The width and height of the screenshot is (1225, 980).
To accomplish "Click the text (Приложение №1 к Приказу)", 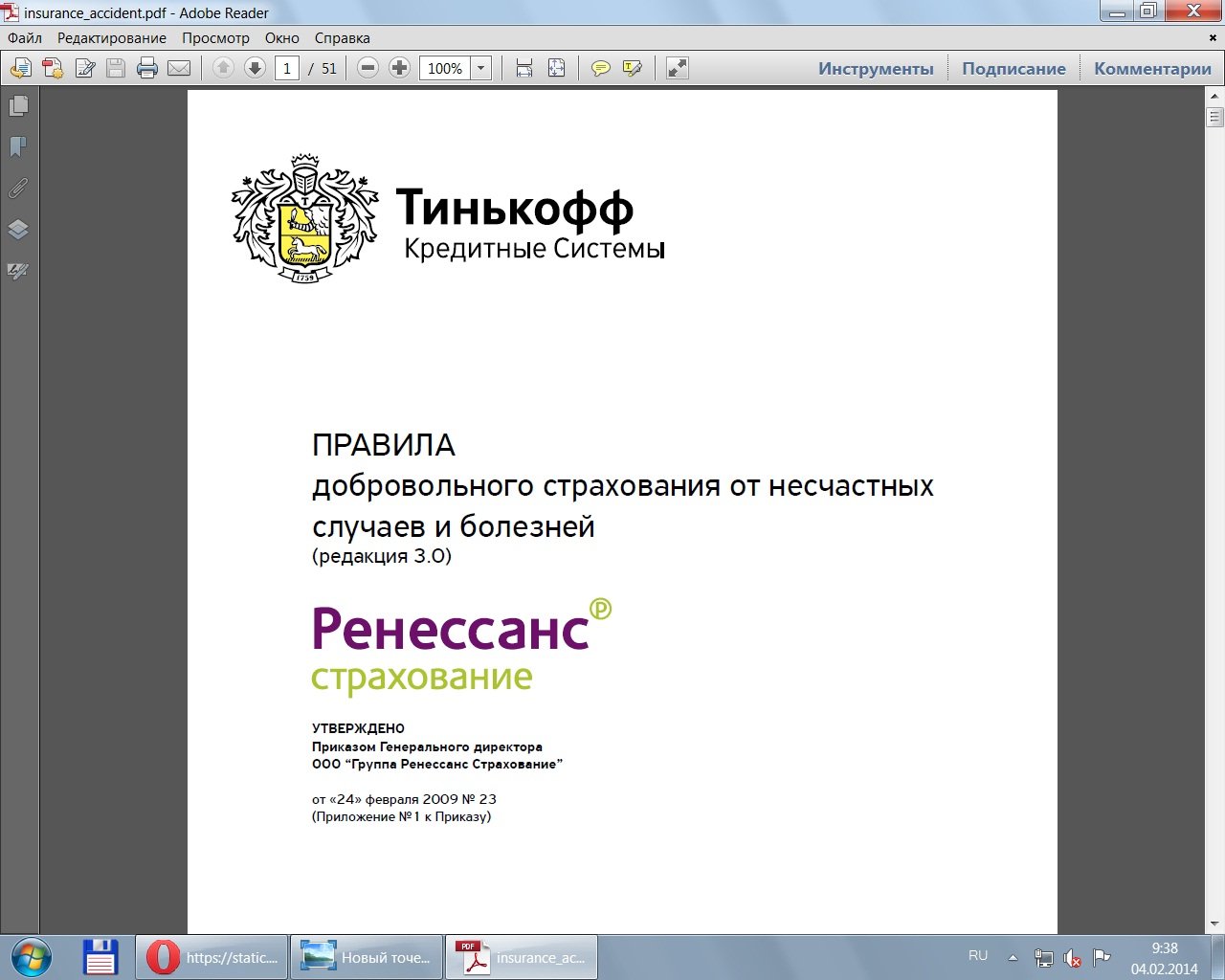I will point(401,816).
